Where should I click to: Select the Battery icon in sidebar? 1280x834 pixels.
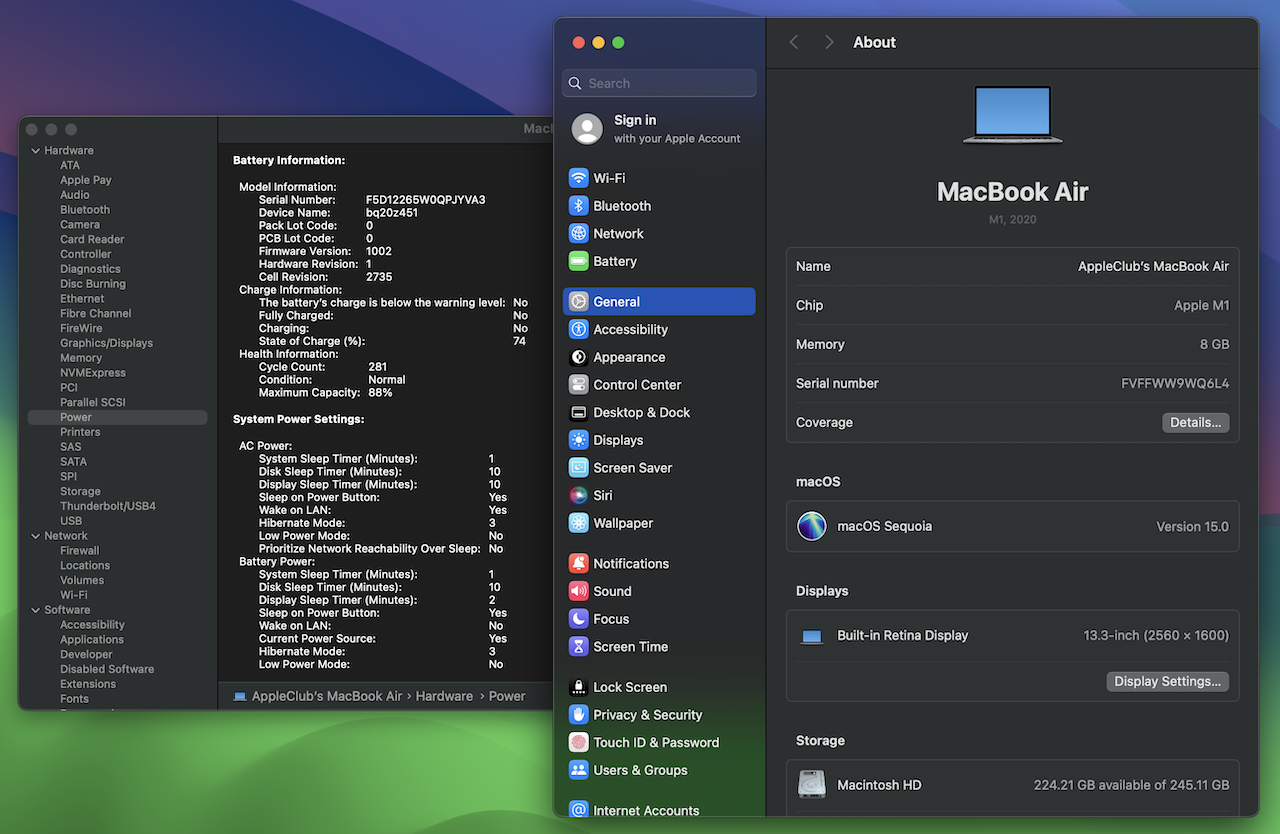[x=578, y=261]
